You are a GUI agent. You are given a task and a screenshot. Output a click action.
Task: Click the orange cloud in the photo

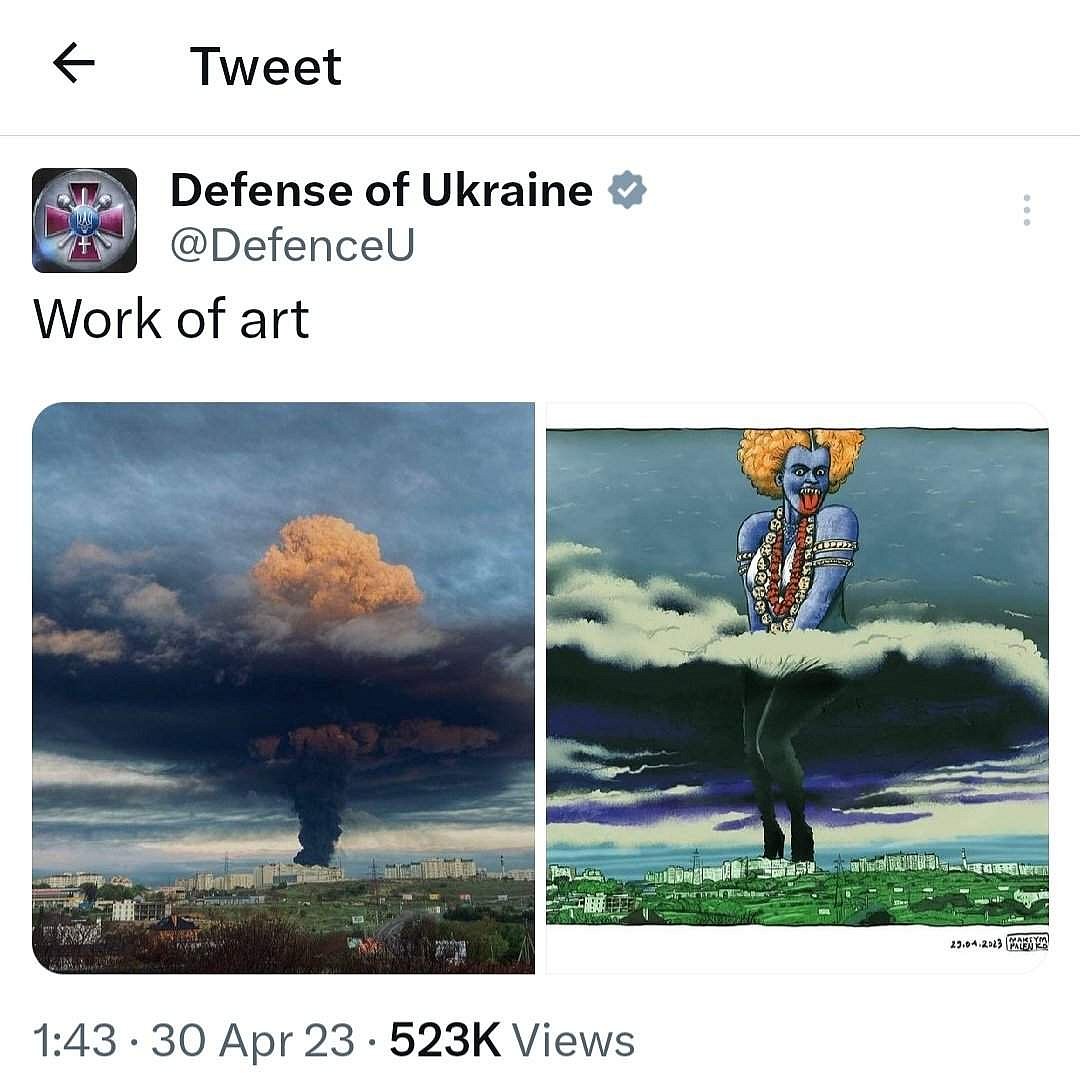(x=336, y=568)
